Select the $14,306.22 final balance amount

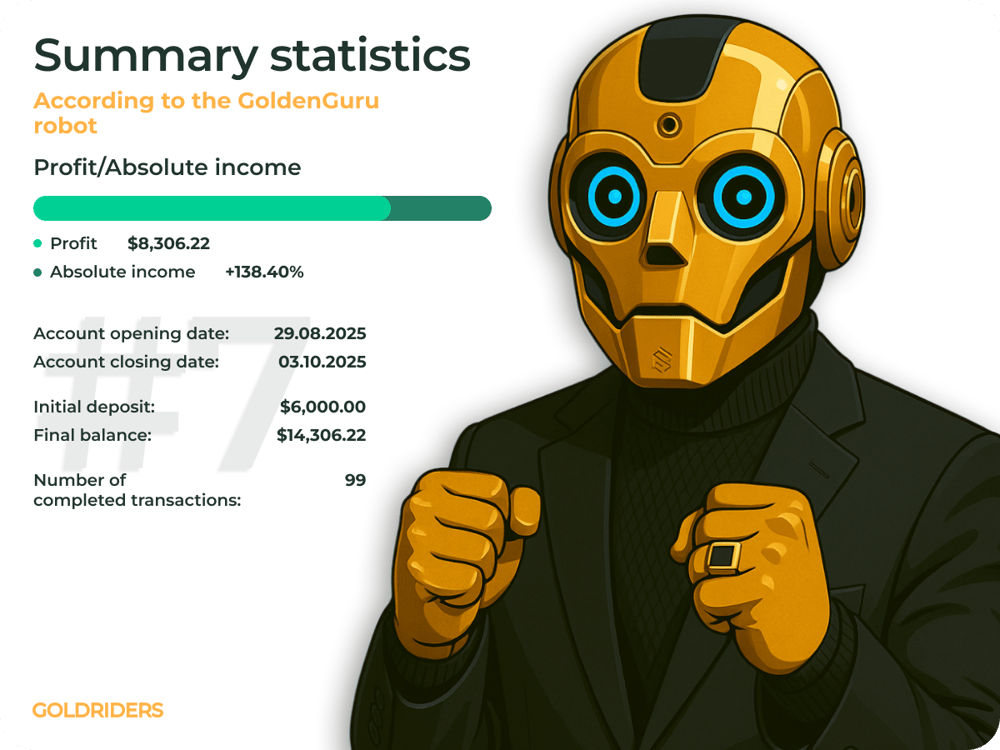[321, 435]
